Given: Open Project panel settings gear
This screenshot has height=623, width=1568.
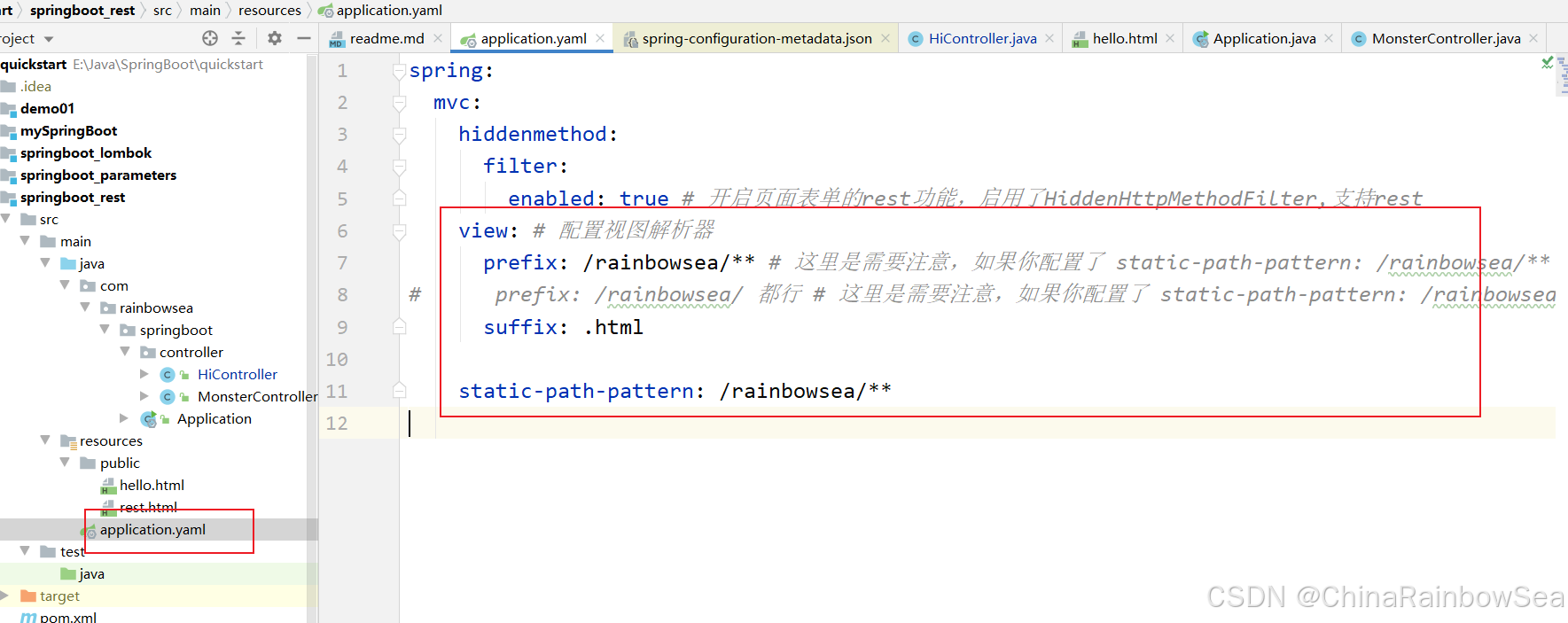Looking at the screenshot, I should coord(275,38).
